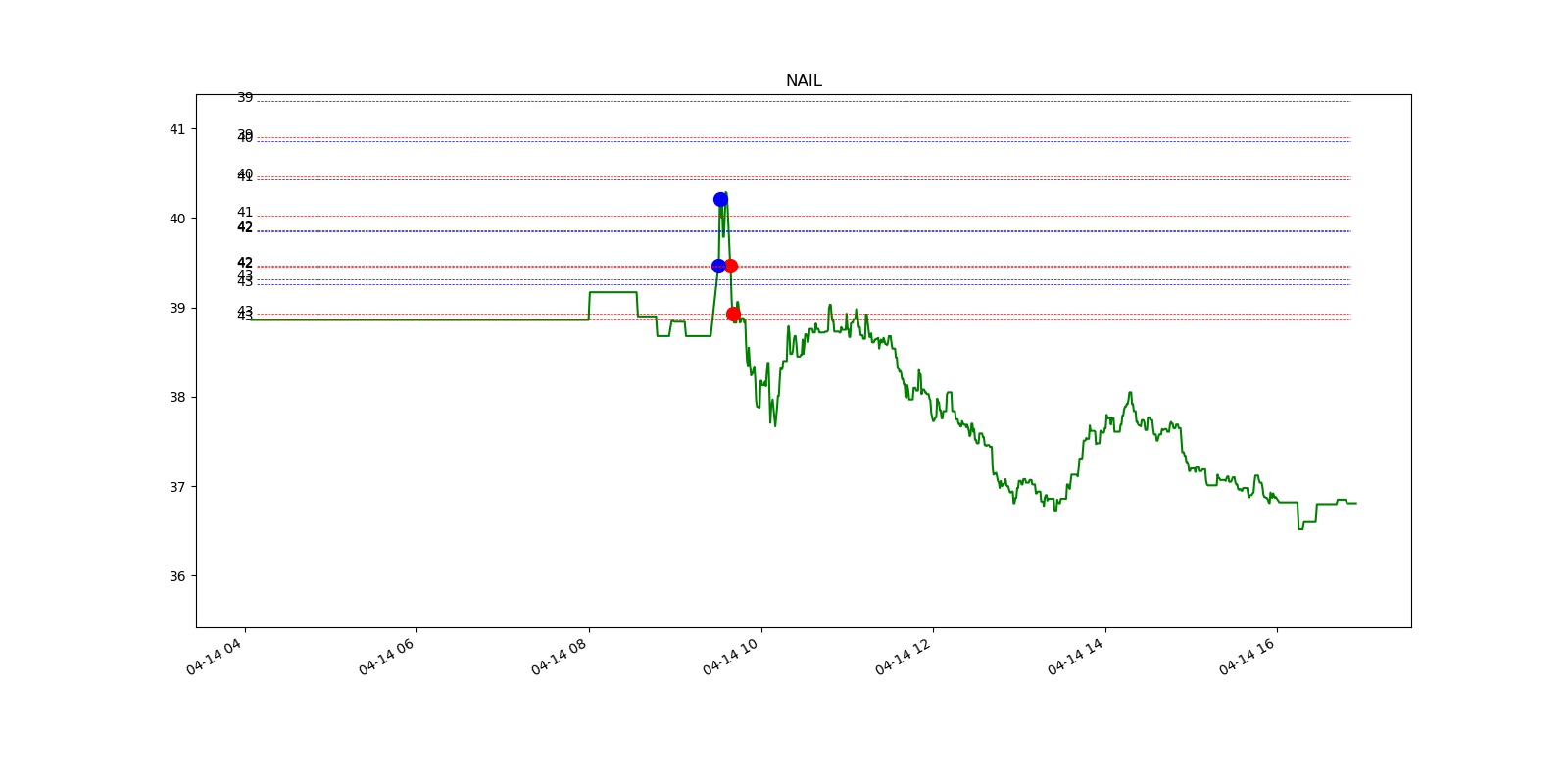The height and width of the screenshot is (784, 1568).
Task: Click the upper red marker near 39.5
Action: coord(730,266)
